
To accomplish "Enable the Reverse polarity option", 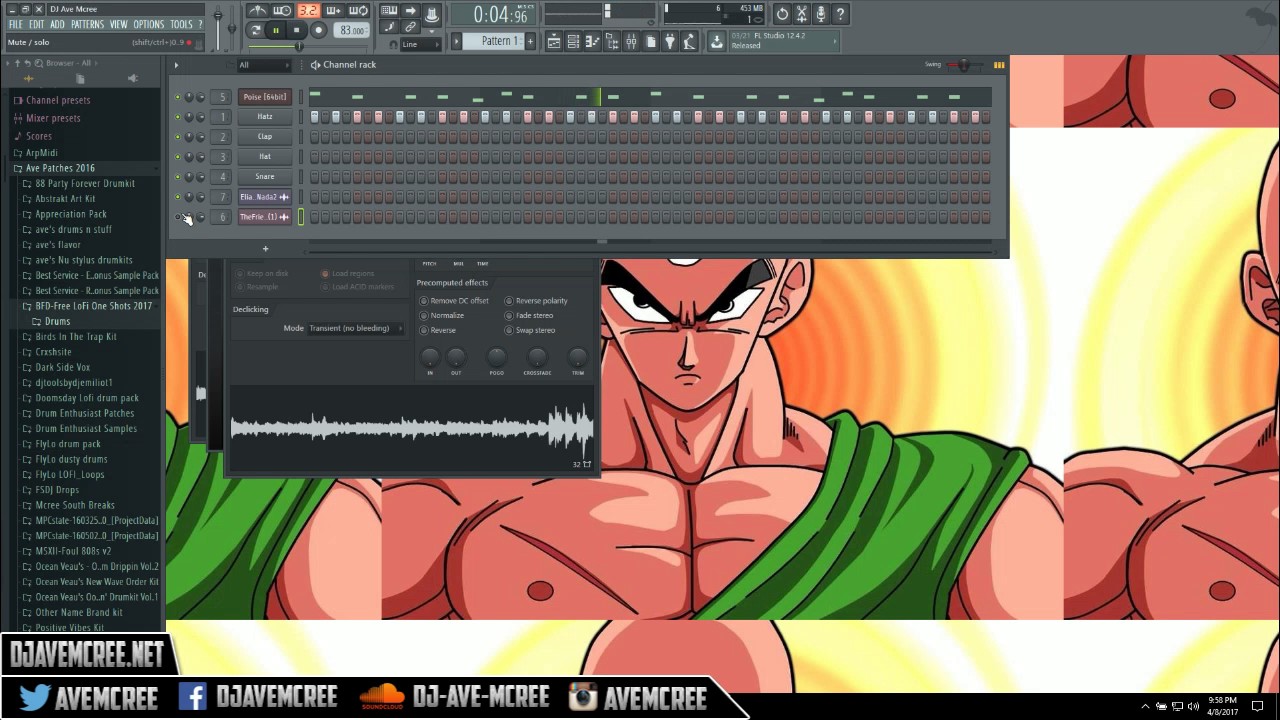I will point(509,301).
